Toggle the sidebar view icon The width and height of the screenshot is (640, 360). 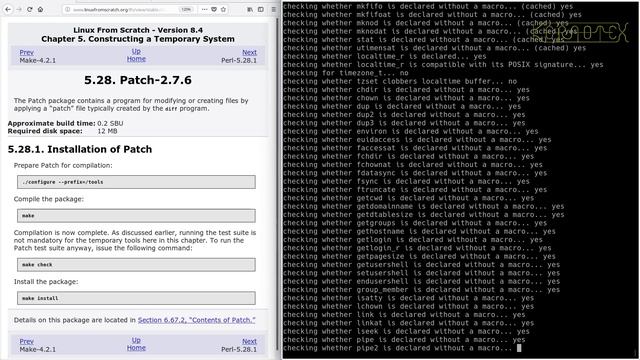(261, 9)
